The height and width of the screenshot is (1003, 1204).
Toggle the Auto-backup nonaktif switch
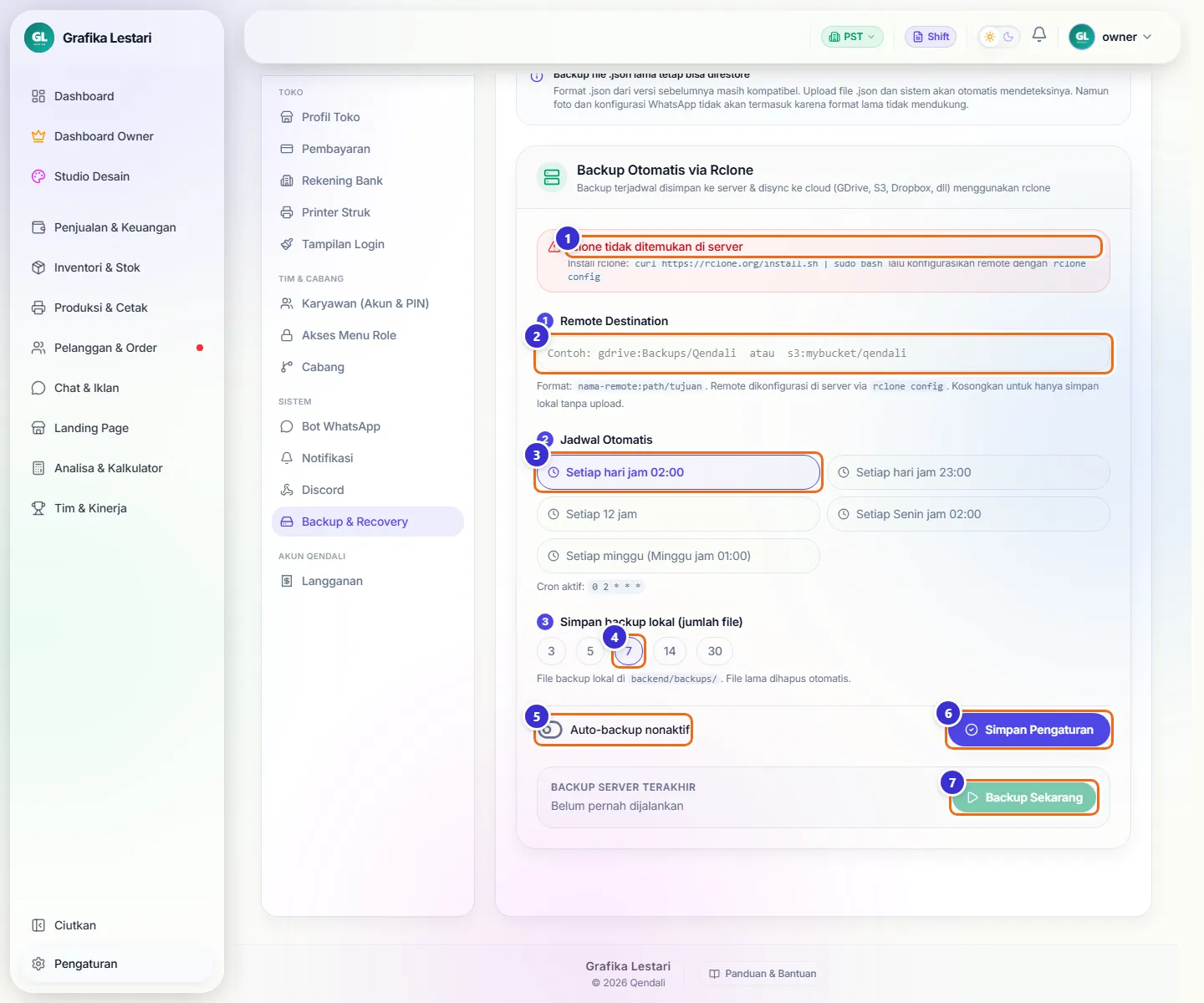point(550,730)
